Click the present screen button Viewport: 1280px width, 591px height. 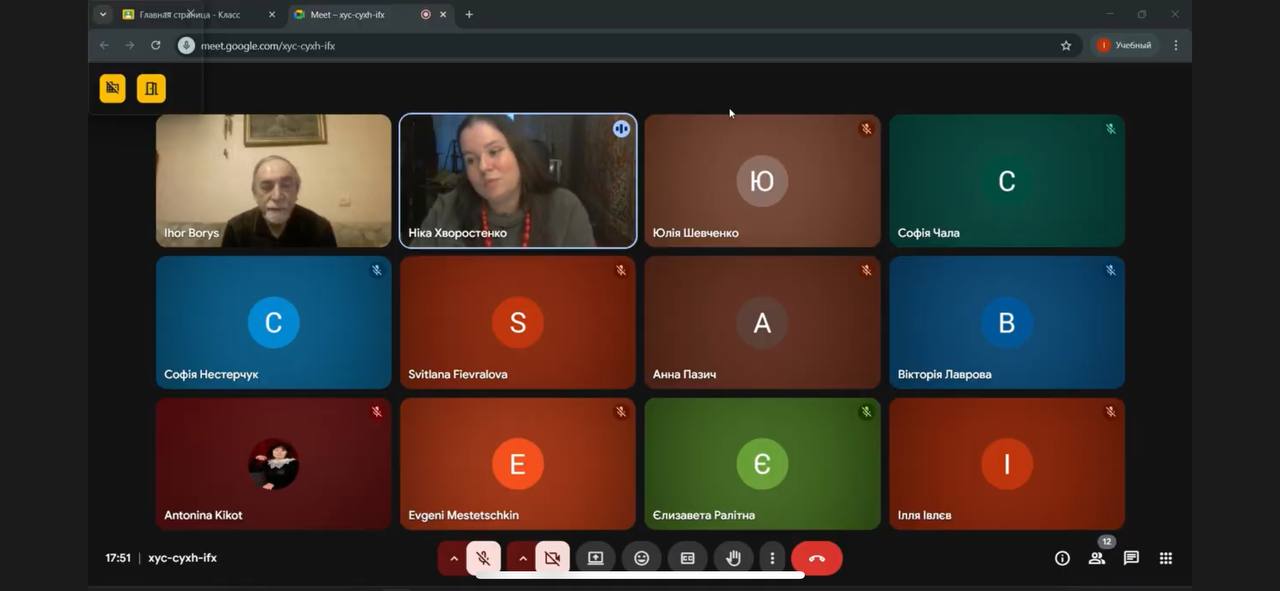(x=595, y=558)
